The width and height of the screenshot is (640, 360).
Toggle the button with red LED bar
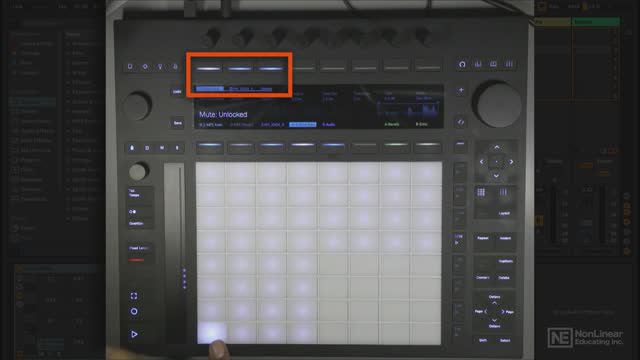137,260
